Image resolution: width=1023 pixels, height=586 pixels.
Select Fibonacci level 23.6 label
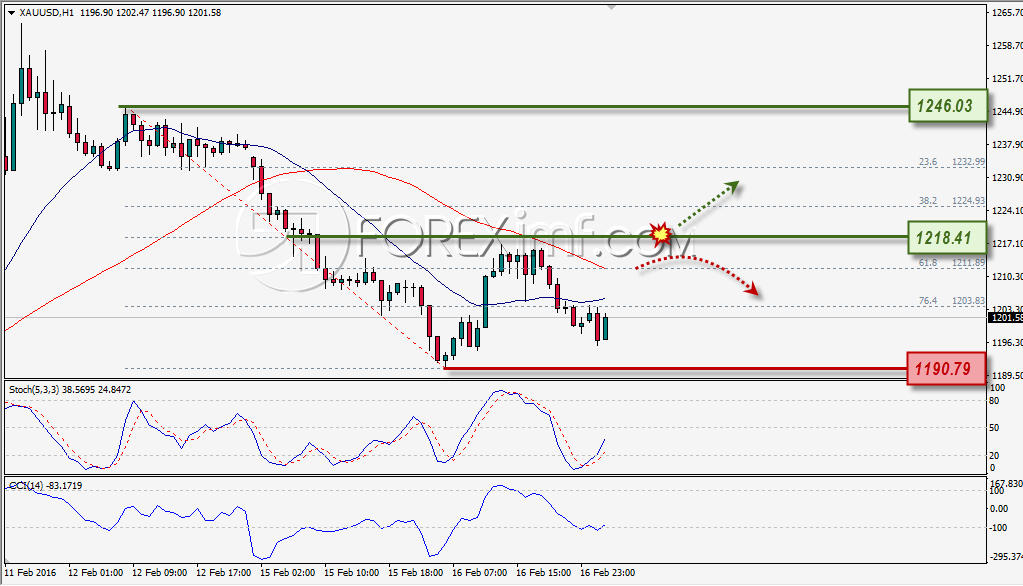point(928,162)
